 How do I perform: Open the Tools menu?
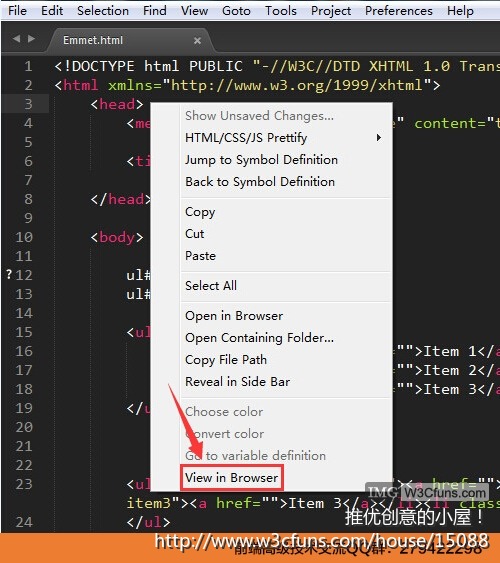click(281, 11)
